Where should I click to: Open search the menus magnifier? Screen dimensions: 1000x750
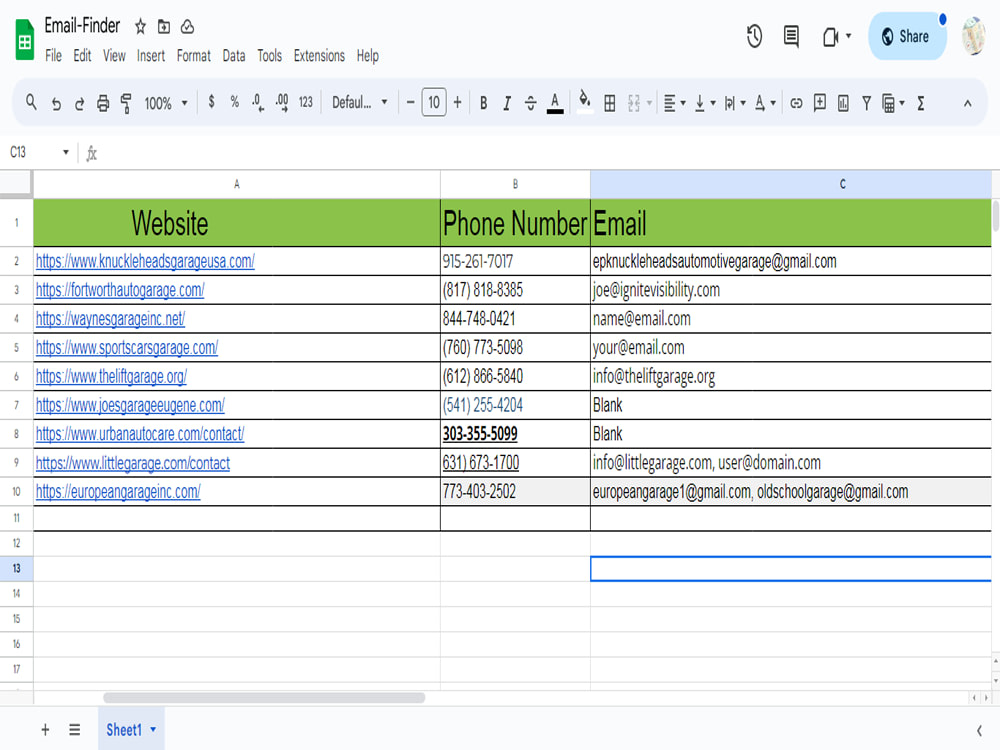coord(31,102)
